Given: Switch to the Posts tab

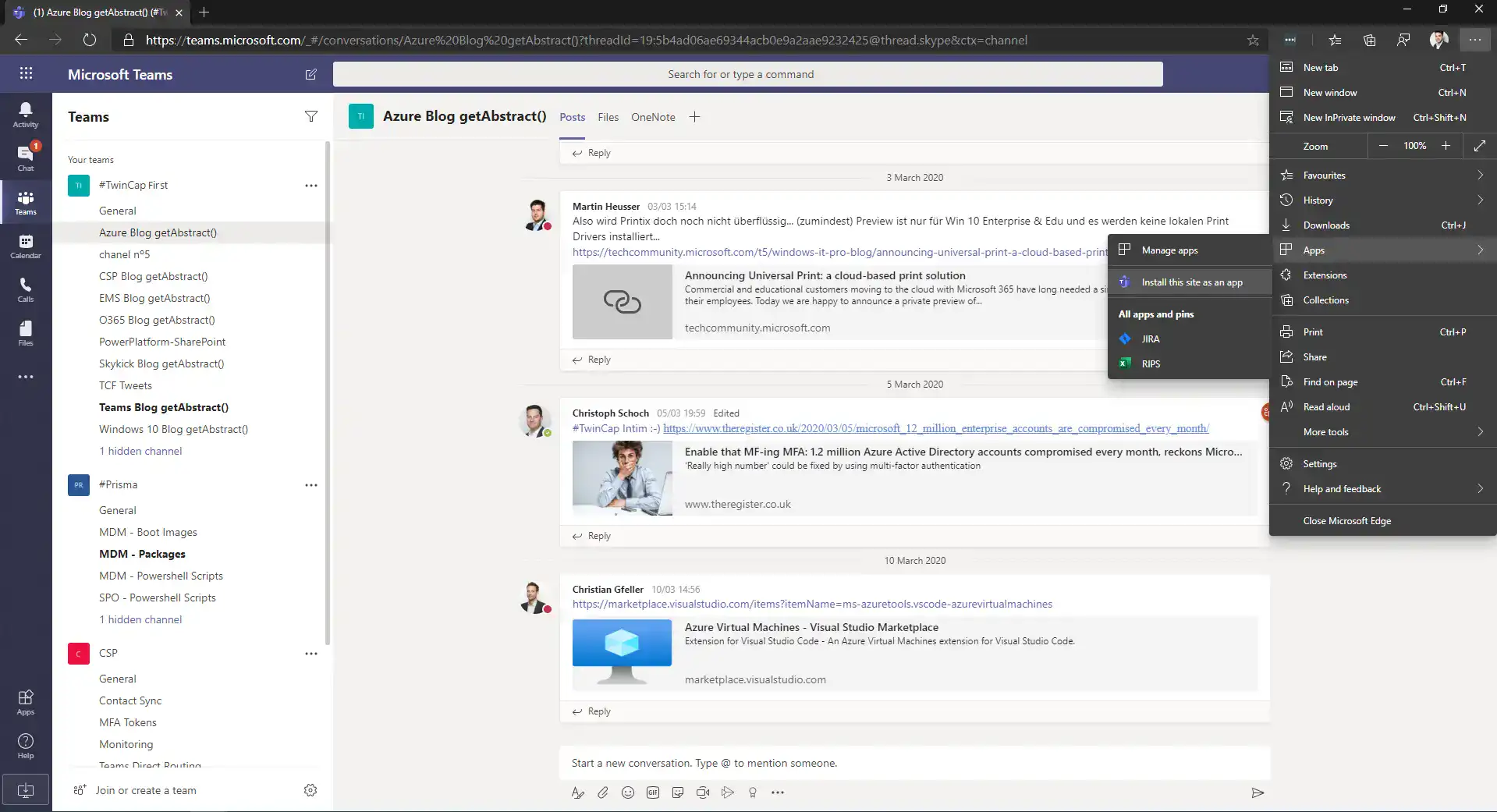Looking at the screenshot, I should tap(572, 117).
